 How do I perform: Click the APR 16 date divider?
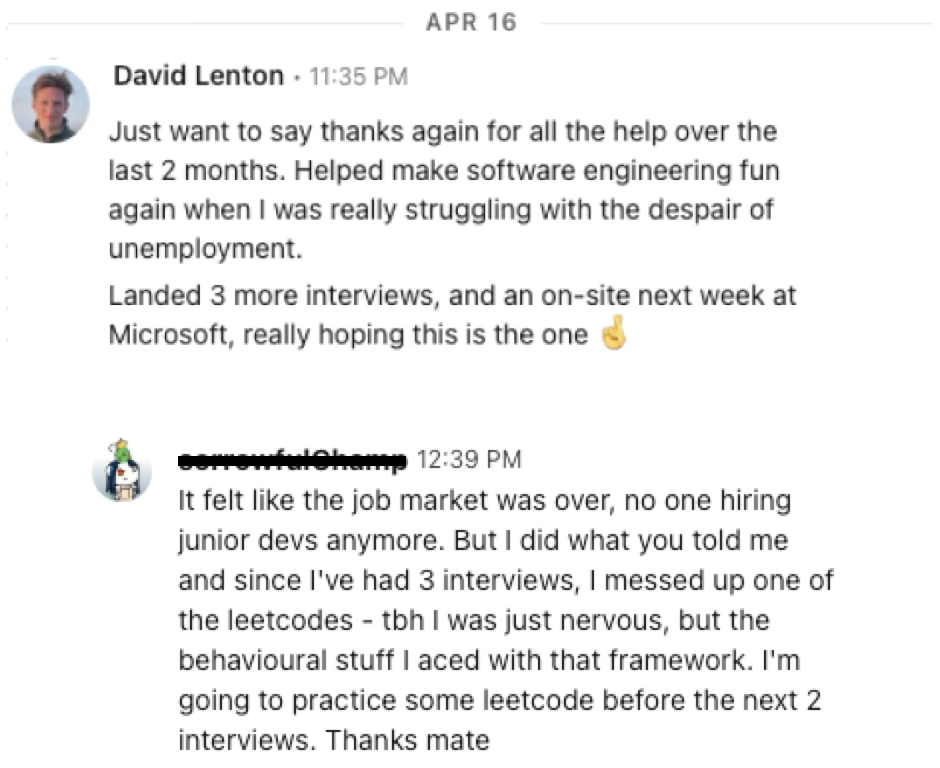coord(470,23)
